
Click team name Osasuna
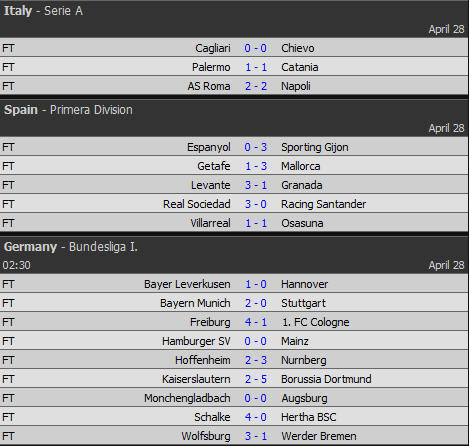click(x=302, y=223)
